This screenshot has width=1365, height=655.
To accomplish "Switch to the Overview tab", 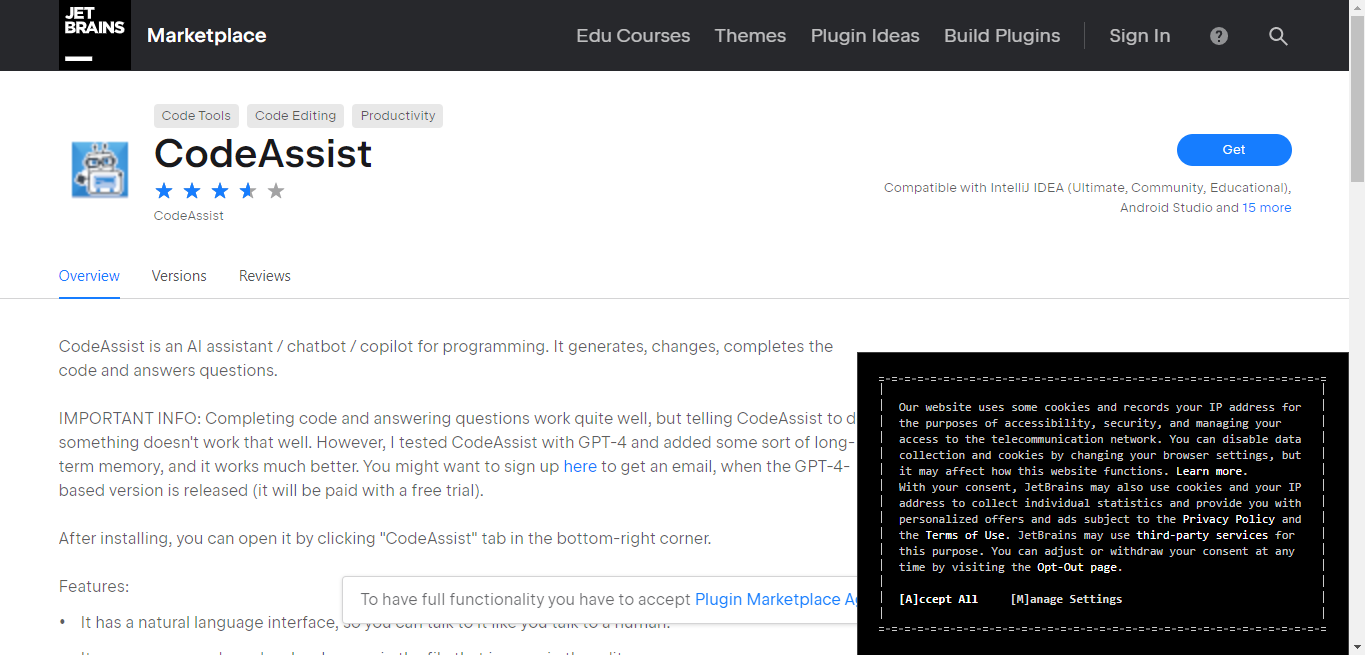I will point(89,276).
